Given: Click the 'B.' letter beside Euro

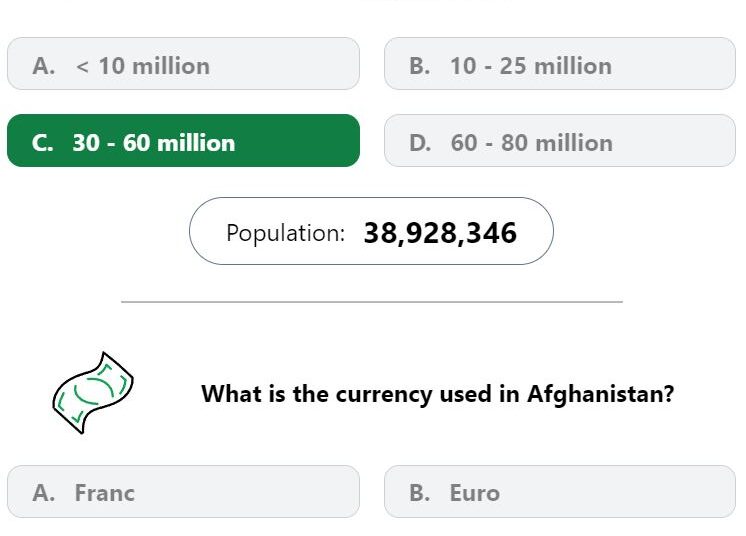Looking at the screenshot, I should (x=420, y=493).
